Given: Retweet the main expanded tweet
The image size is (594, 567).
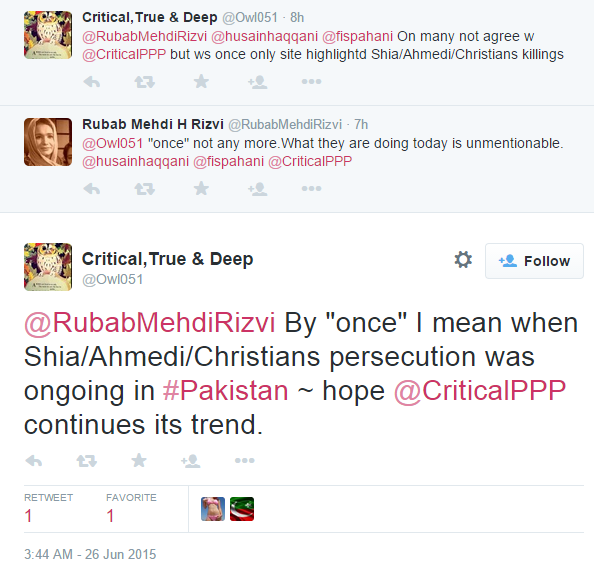Looking at the screenshot, I should click(87, 461).
